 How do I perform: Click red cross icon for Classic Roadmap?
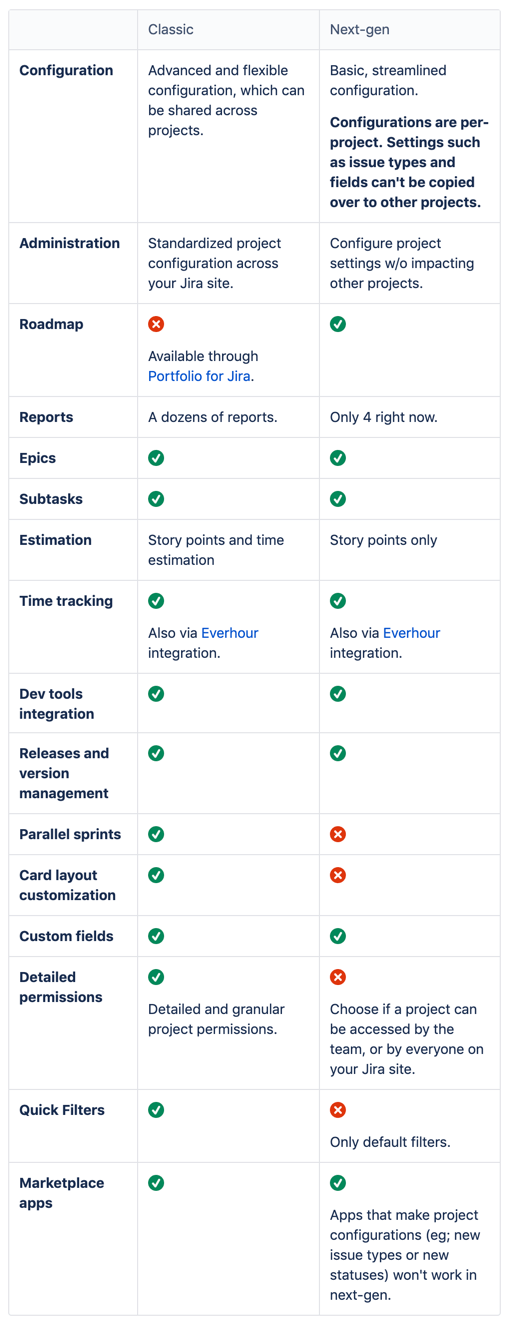point(156,324)
